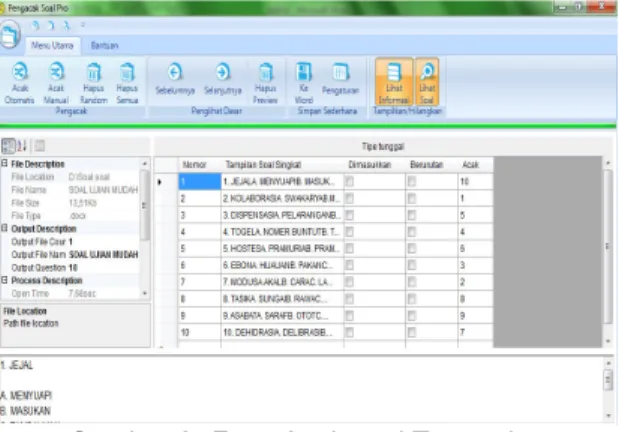Open the Pengaturan settings icon
The image size is (619, 432).
[340, 72]
